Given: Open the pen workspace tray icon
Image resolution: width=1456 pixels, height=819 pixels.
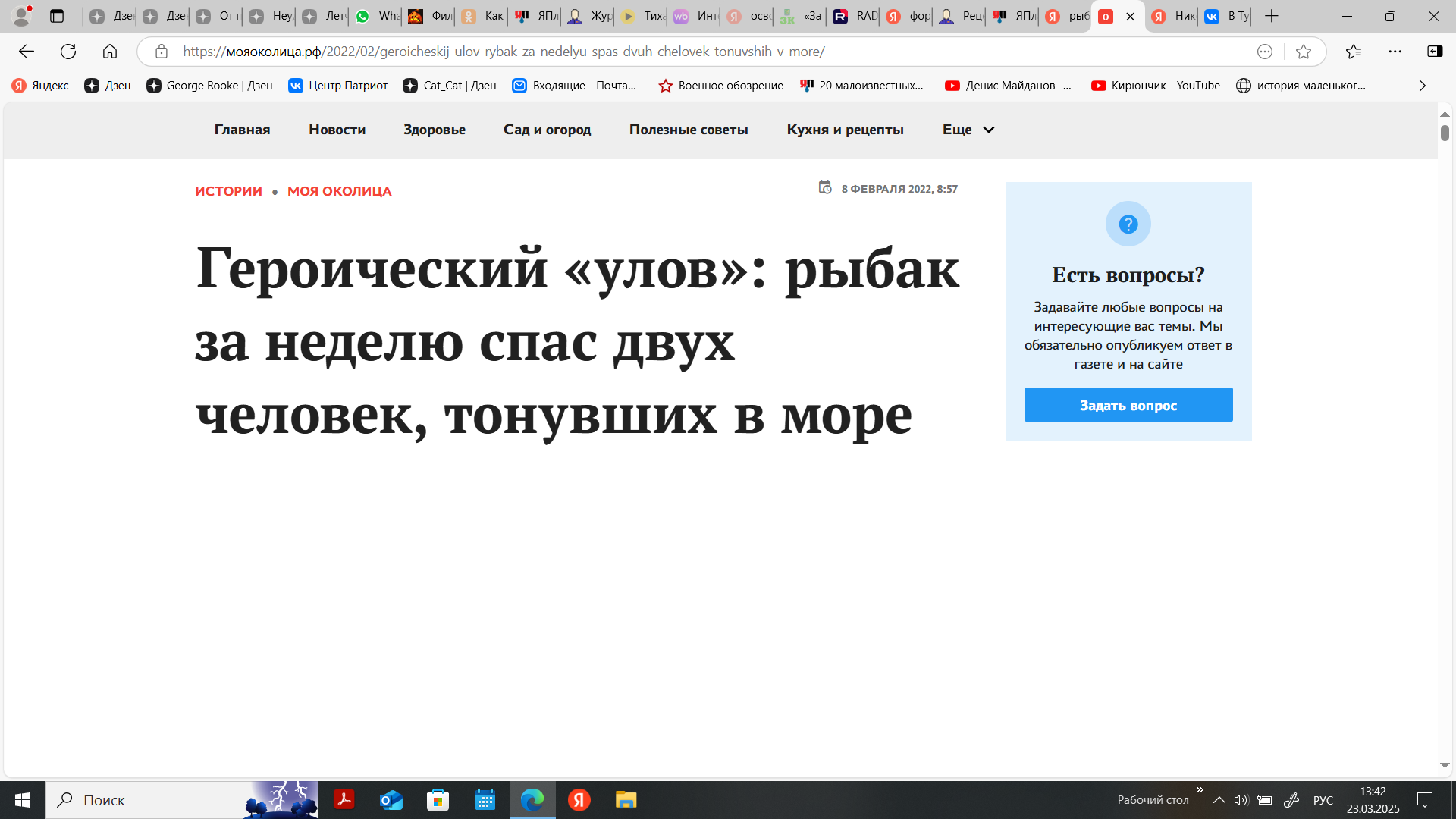Looking at the screenshot, I should [1291, 800].
